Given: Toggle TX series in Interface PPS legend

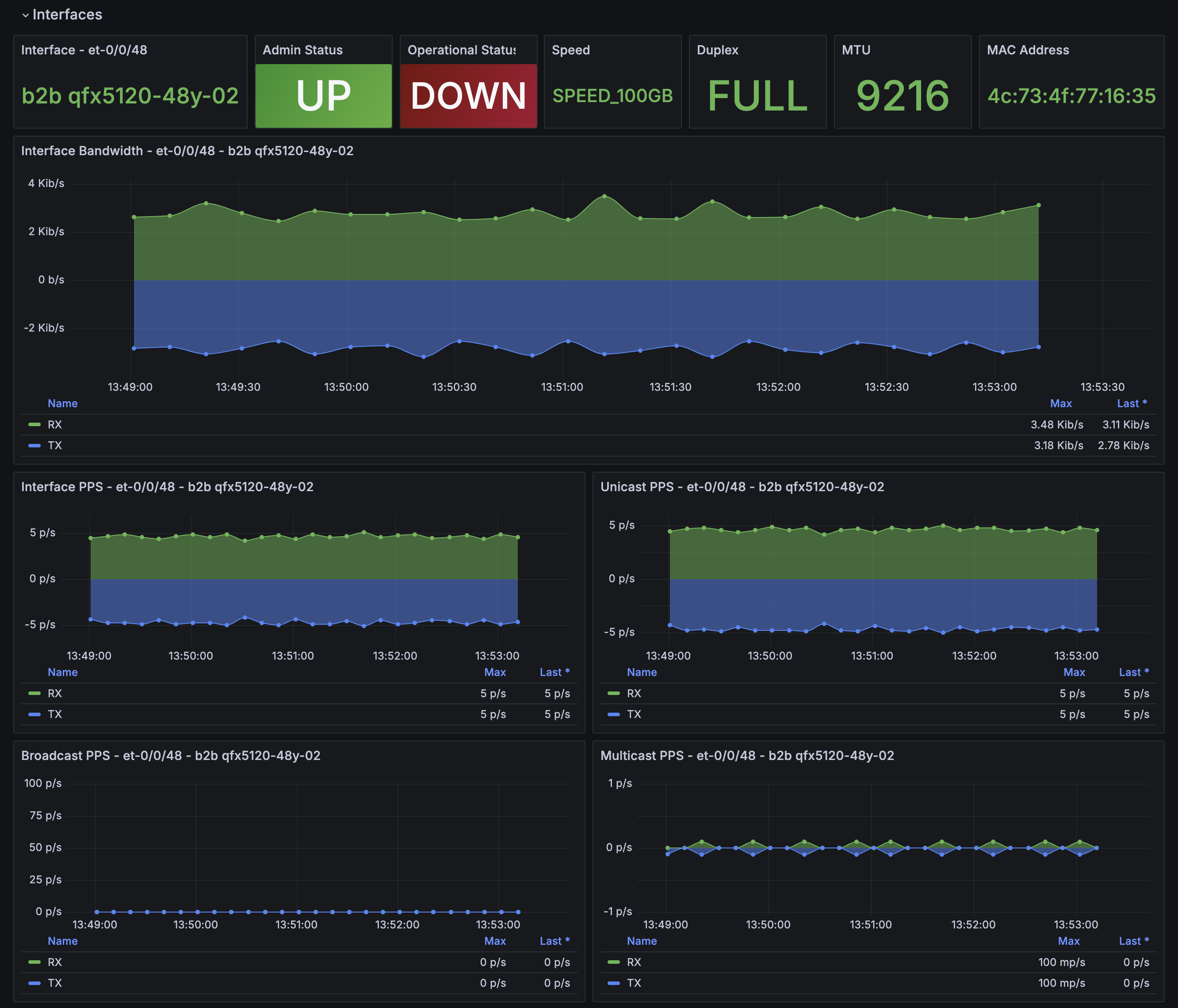Looking at the screenshot, I should [54, 714].
